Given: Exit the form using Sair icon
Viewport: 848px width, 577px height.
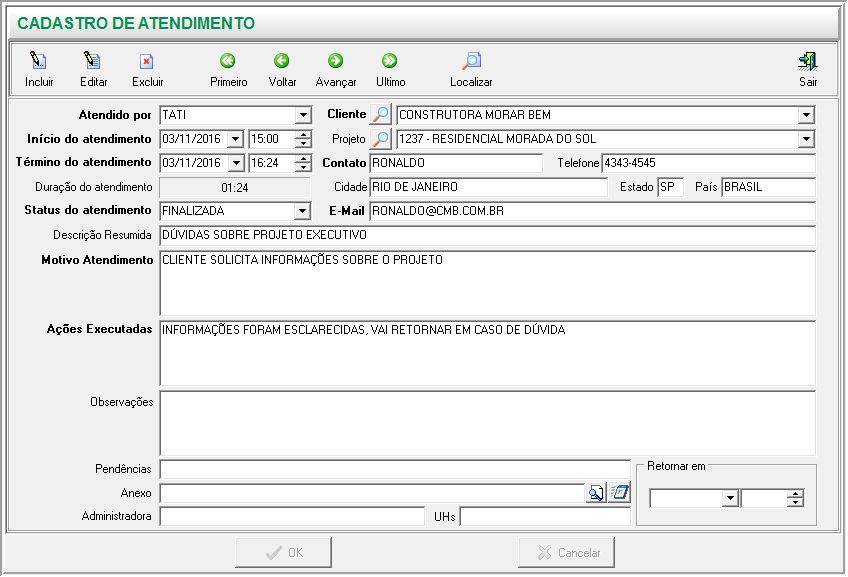Looking at the screenshot, I should pyautogui.click(x=807, y=62).
